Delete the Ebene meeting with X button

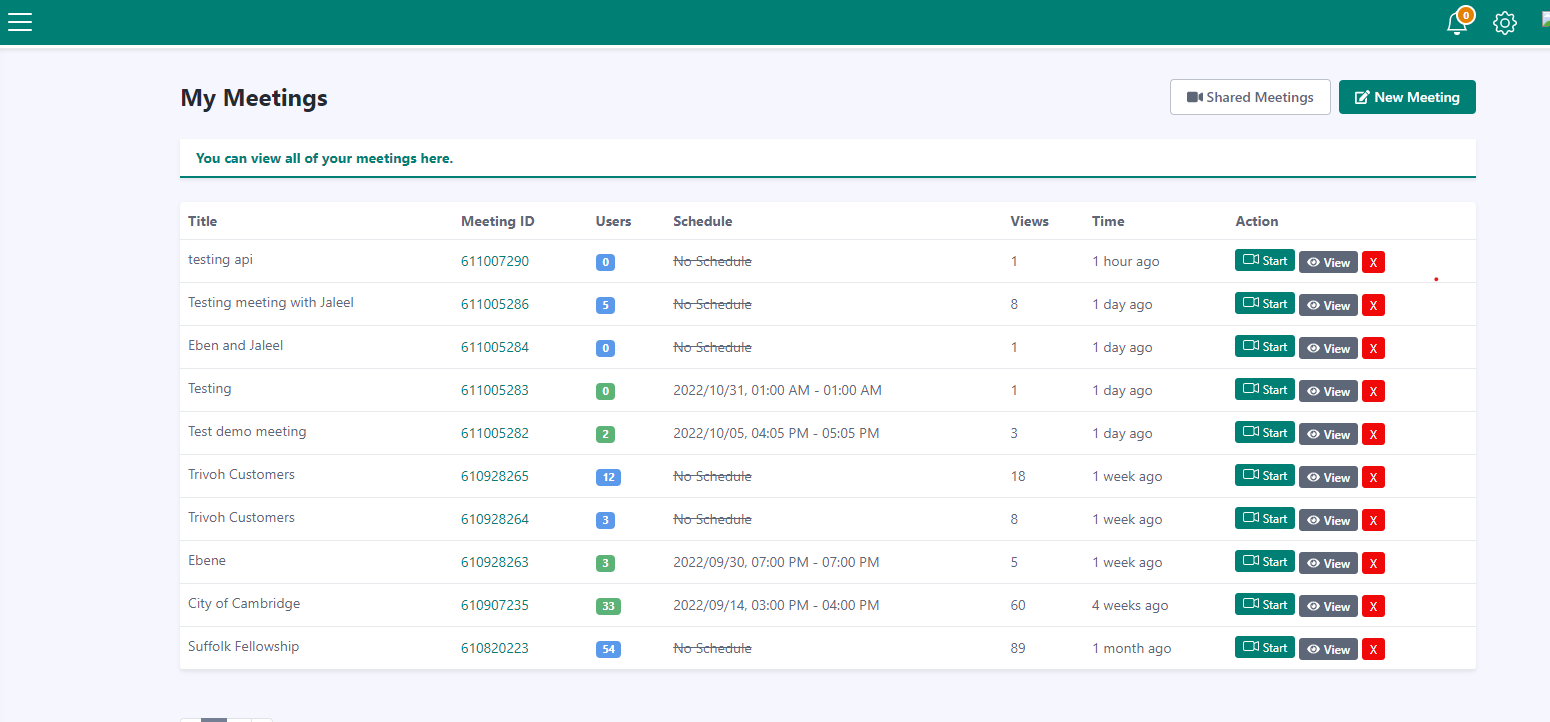[x=1373, y=563]
